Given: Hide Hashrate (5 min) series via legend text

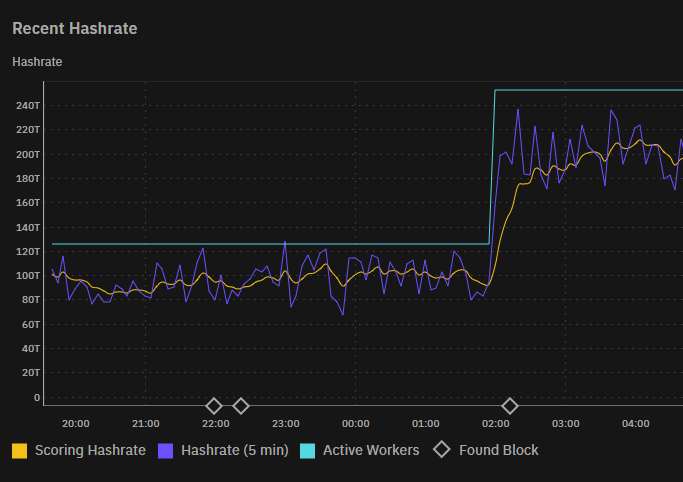Looking at the screenshot, I should tap(234, 450).
